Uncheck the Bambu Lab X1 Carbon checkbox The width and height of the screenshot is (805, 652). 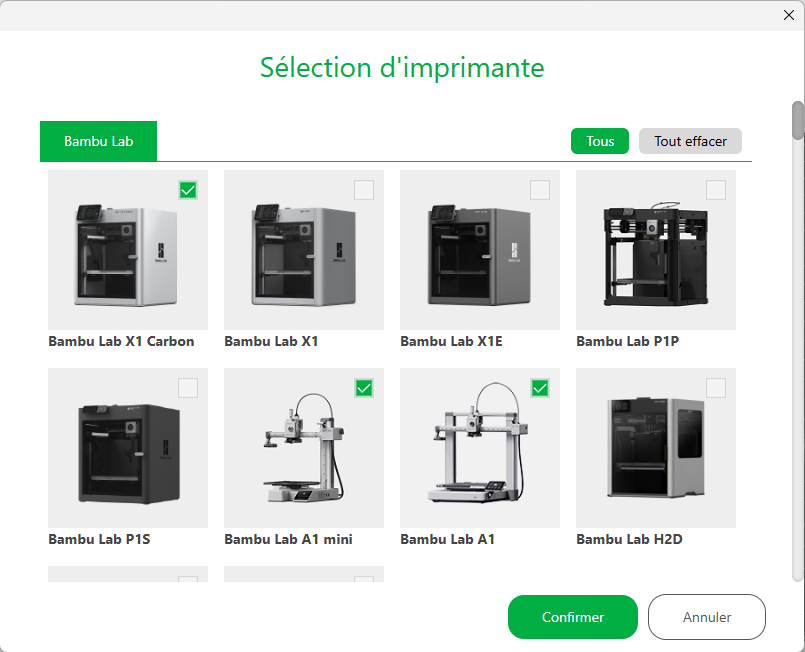tap(188, 190)
